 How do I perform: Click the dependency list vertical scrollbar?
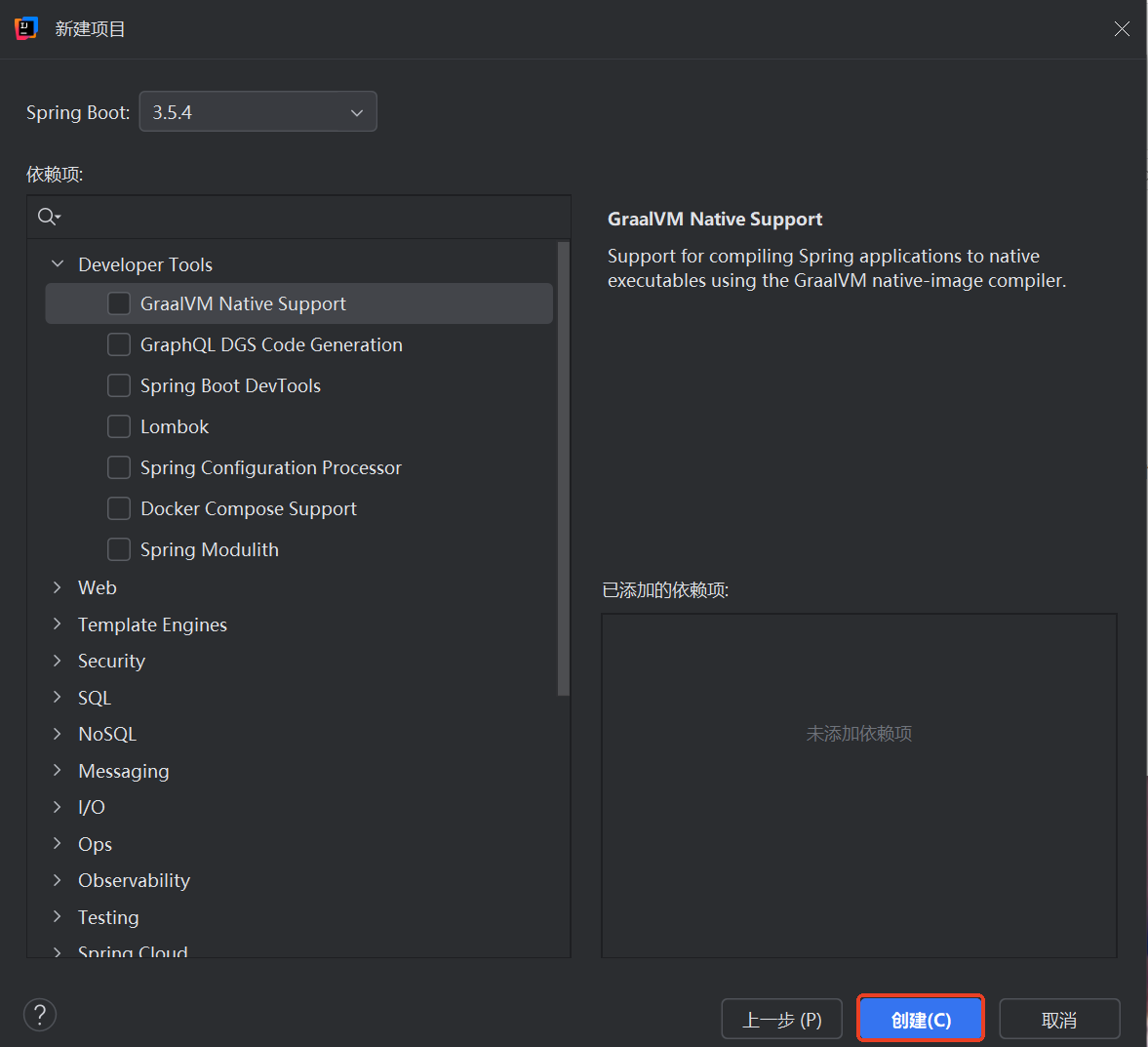click(x=563, y=469)
